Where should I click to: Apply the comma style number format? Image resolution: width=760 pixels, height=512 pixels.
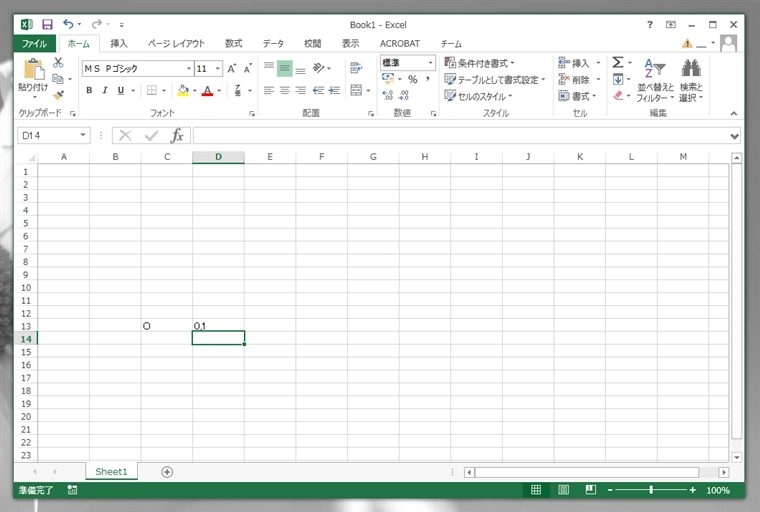pos(428,79)
